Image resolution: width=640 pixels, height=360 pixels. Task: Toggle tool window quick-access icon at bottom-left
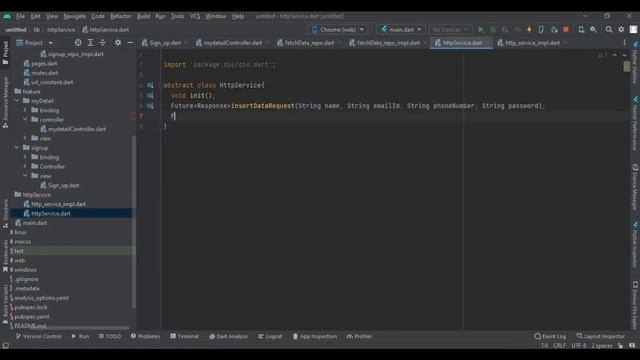[x=5, y=346]
